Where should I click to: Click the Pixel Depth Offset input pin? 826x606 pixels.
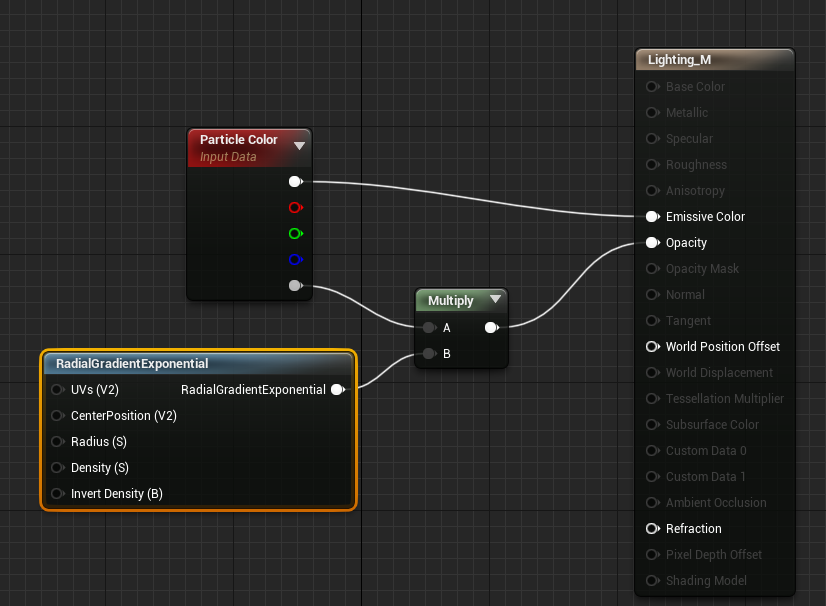point(653,554)
